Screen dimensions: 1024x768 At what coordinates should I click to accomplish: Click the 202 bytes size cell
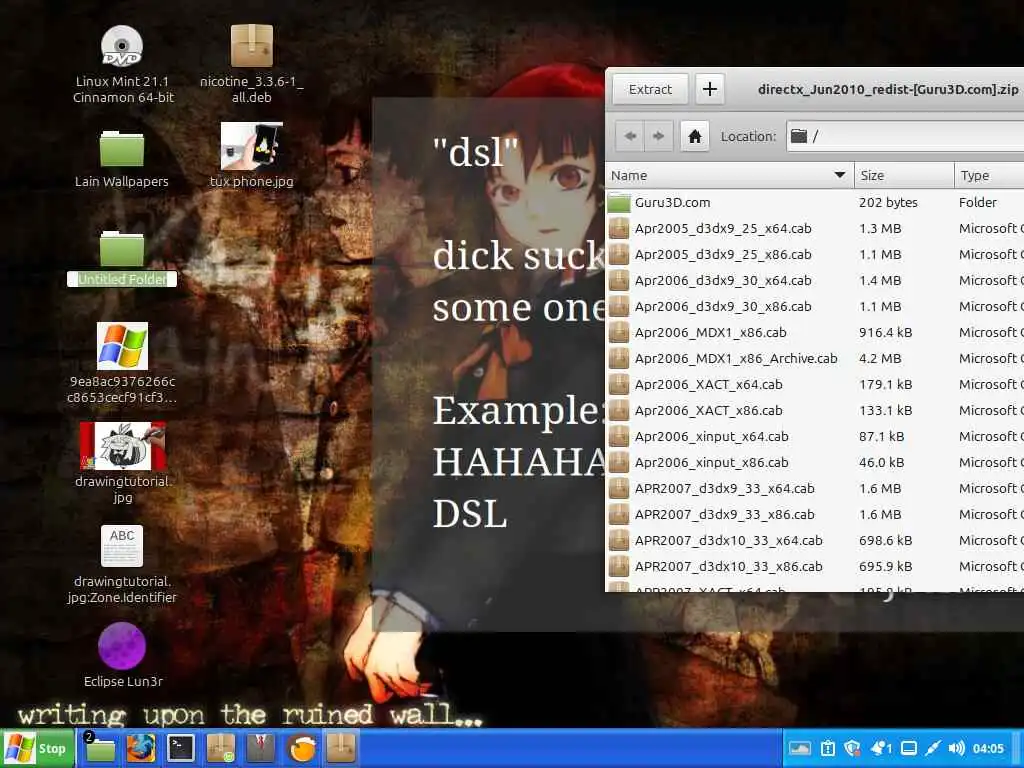click(x=888, y=202)
